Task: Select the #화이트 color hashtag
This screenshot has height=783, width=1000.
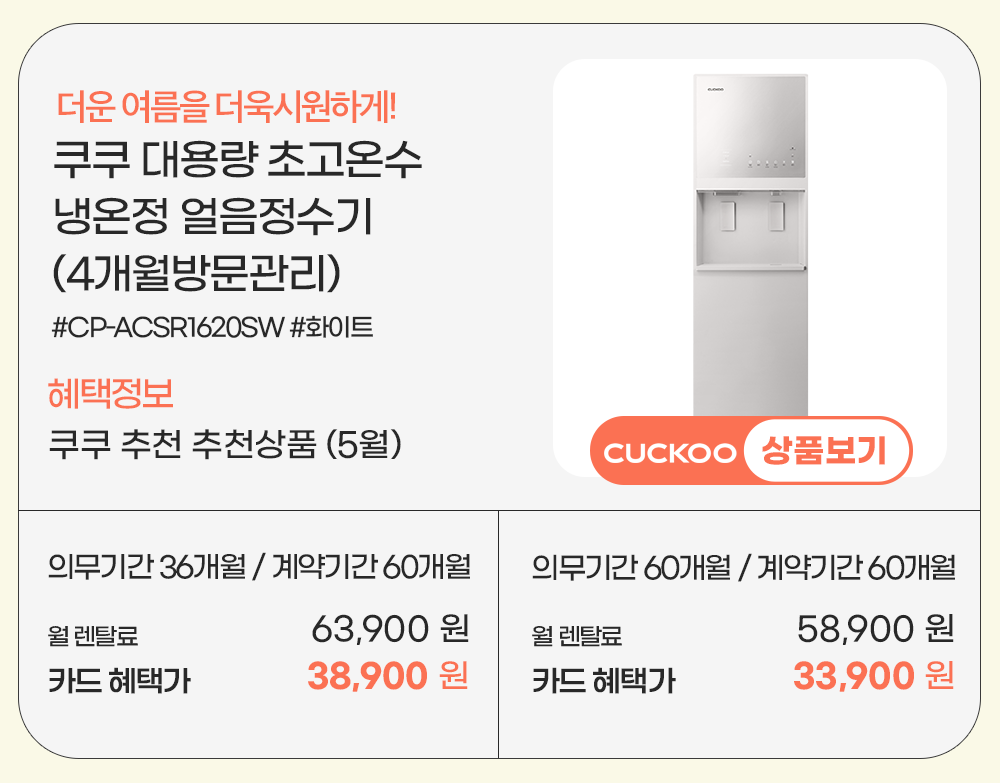Action: click(x=331, y=327)
